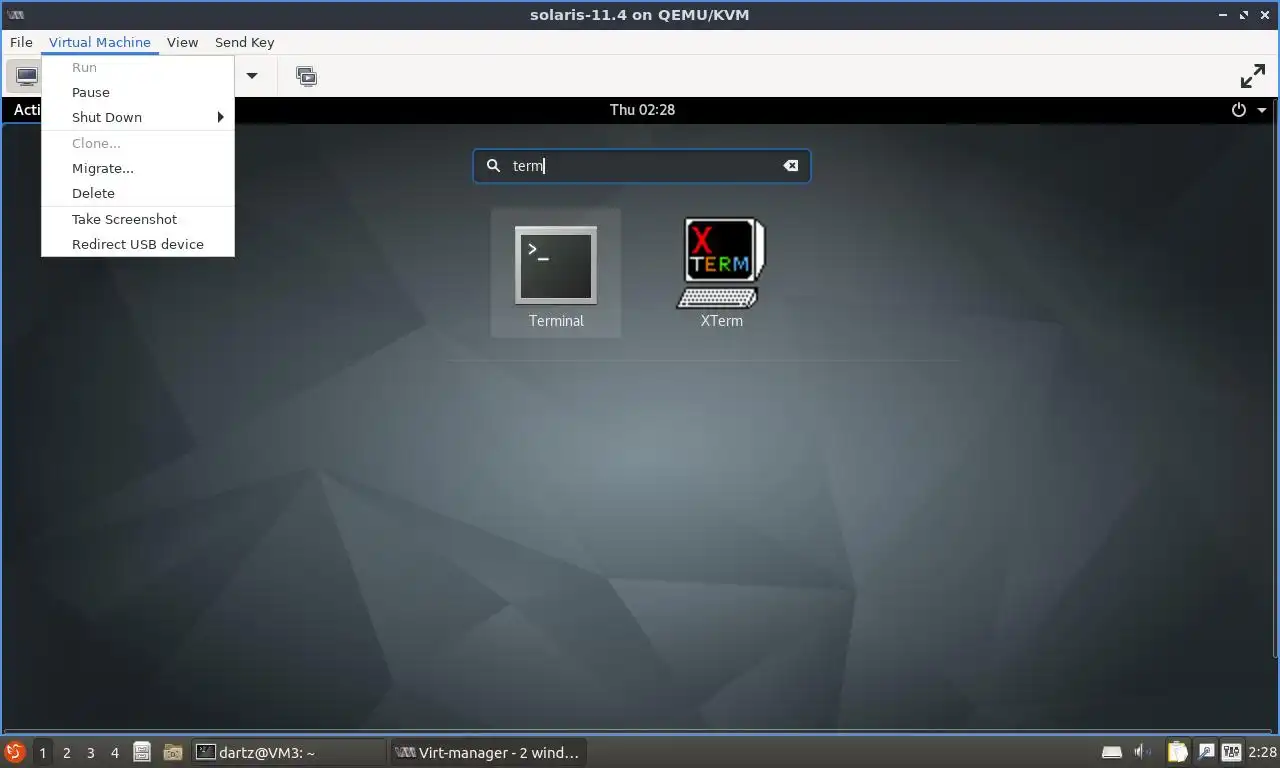Click the magnifier icon in search box
The image size is (1280, 768).
493,166
